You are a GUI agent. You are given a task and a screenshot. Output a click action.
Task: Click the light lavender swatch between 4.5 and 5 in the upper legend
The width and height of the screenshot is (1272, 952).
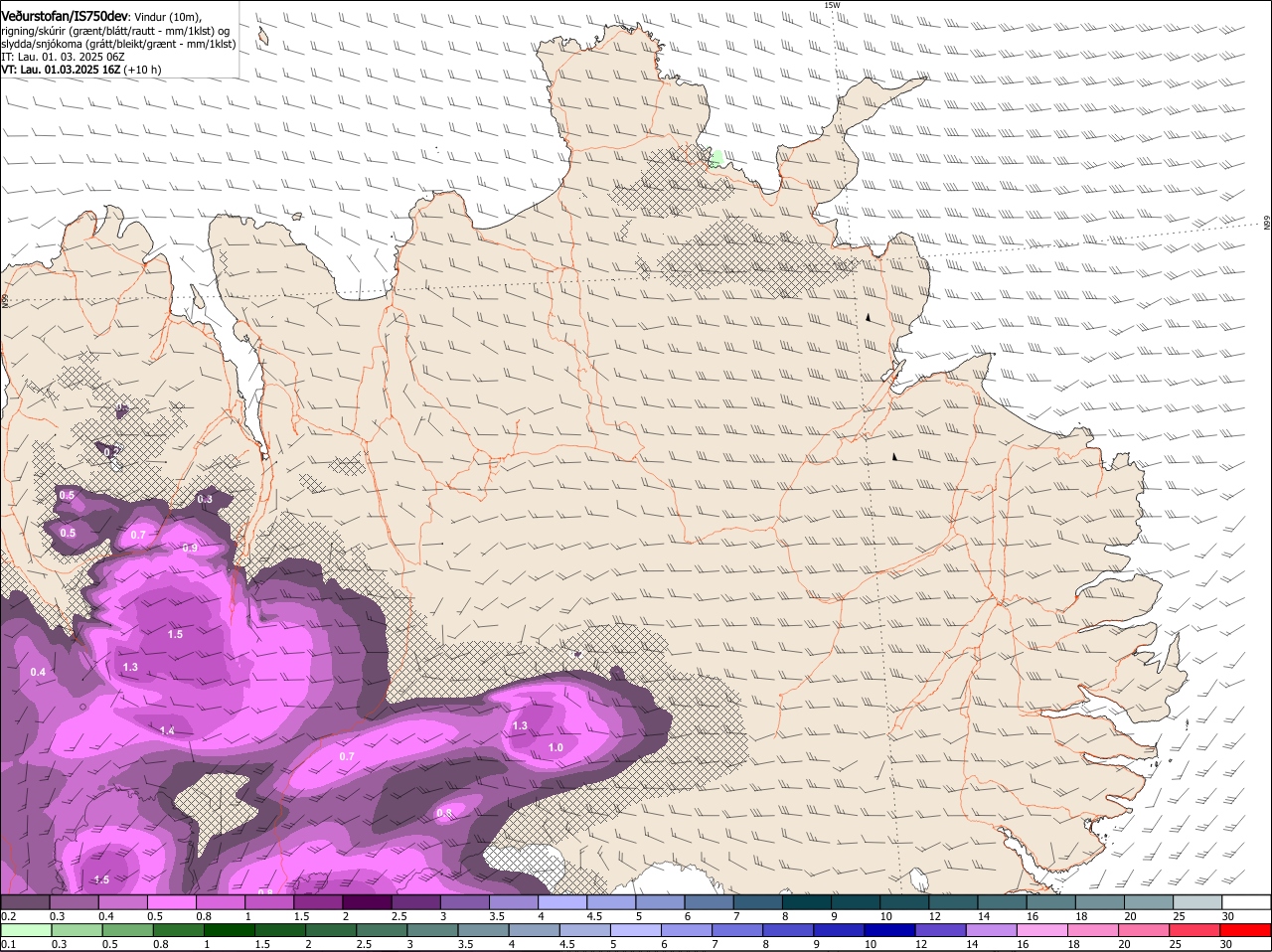(x=613, y=901)
